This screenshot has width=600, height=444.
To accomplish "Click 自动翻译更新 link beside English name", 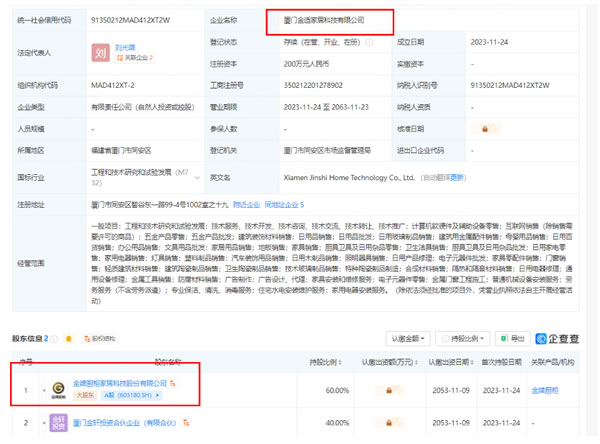I will pyautogui.click(x=443, y=178).
